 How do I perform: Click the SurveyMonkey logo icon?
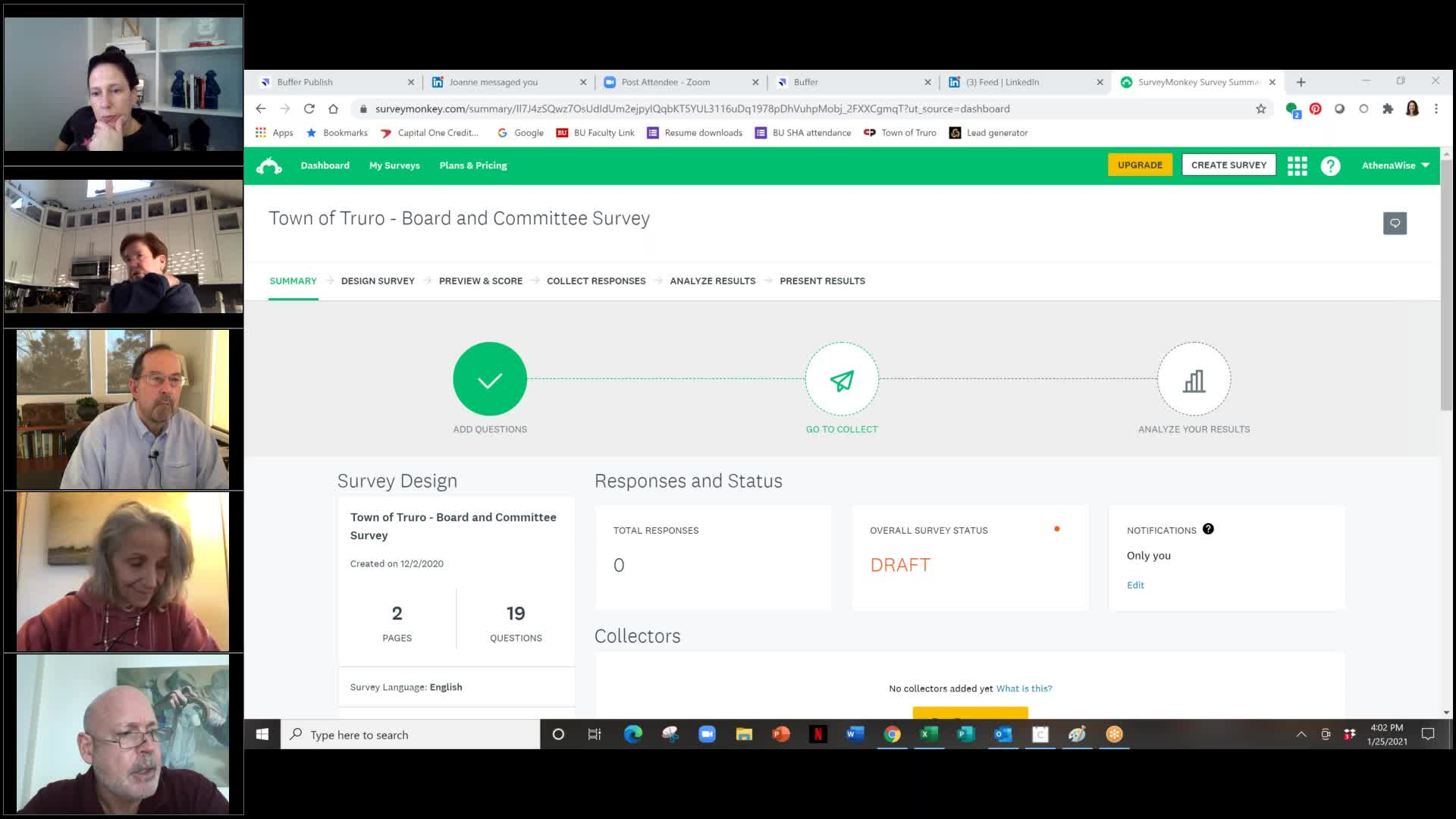[268, 165]
